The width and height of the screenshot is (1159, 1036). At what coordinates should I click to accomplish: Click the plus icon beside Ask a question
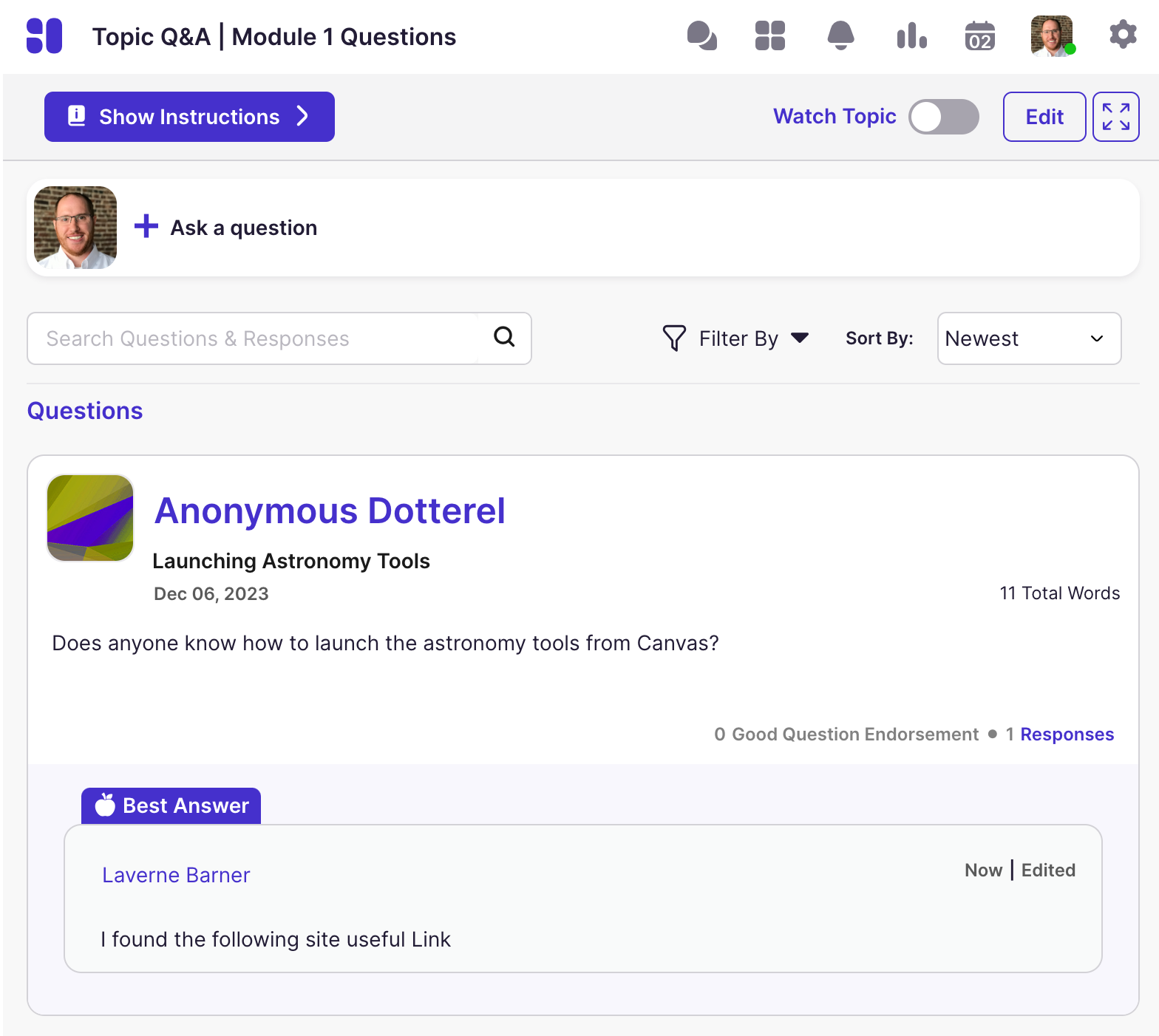click(x=146, y=226)
